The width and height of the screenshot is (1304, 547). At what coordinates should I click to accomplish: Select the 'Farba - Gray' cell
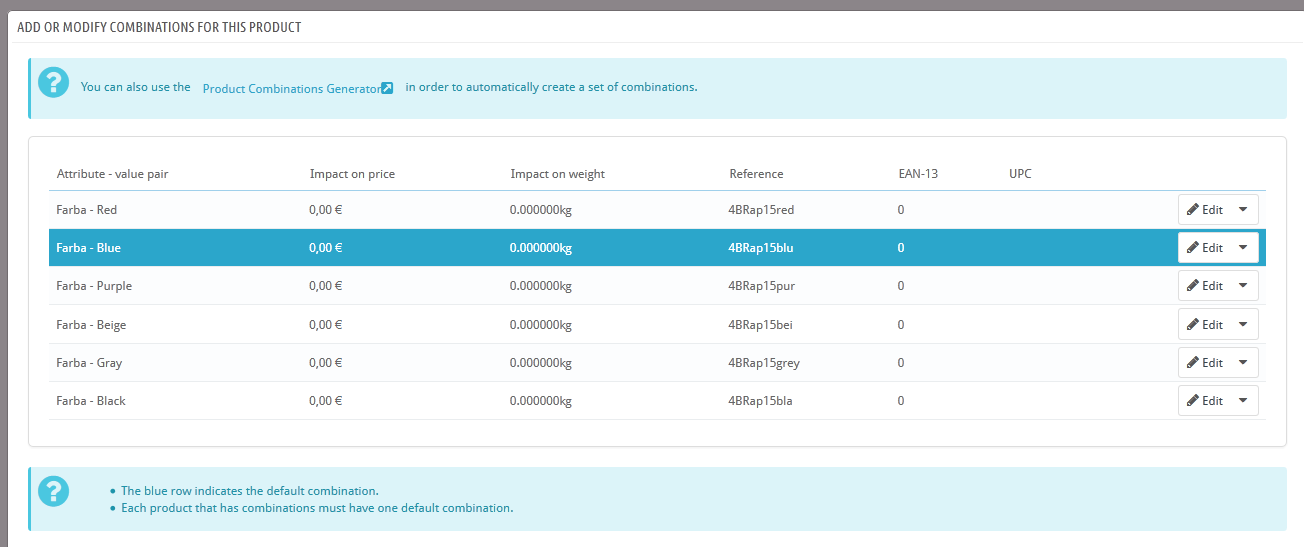[89, 363]
